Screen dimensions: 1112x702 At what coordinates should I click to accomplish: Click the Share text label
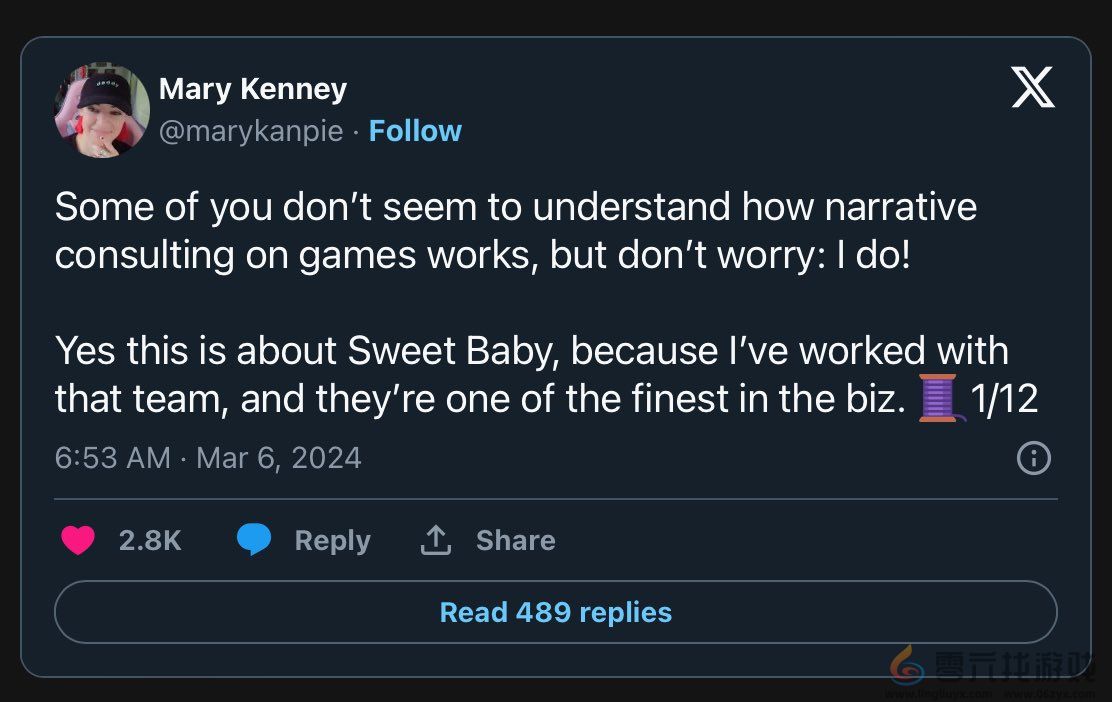tap(515, 541)
